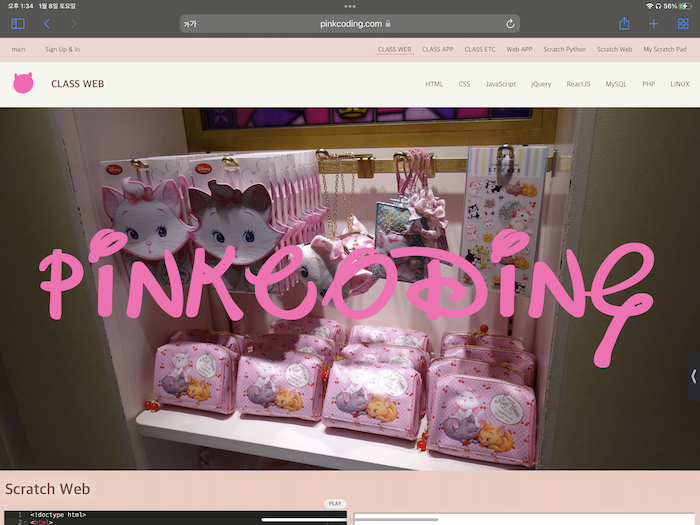
Task: Reload the pinkcoding.com page
Action: tap(510, 24)
